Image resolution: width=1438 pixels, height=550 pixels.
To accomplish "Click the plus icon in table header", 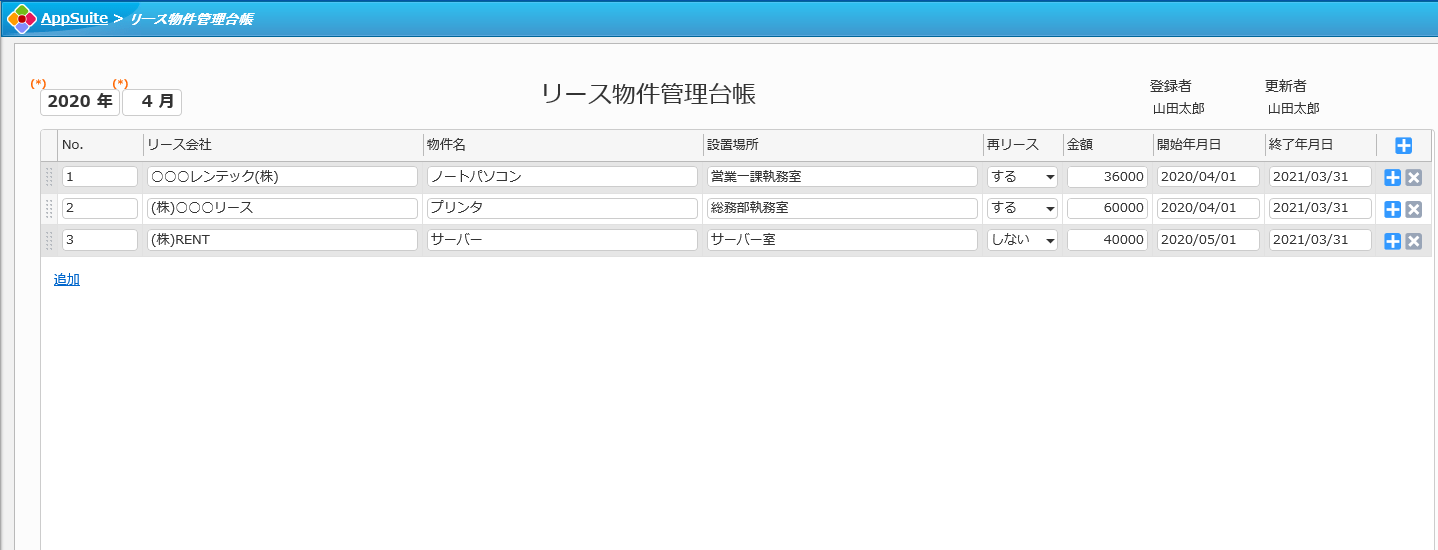I will [1403, 145].
